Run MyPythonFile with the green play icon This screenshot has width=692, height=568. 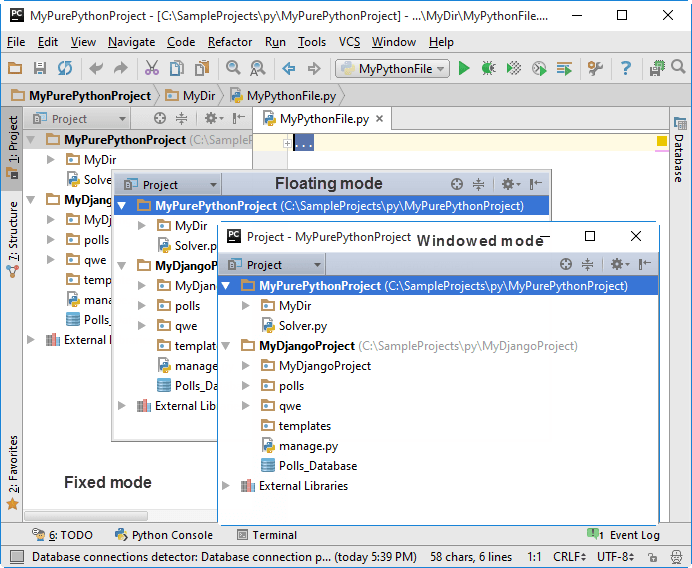[464, 68]
